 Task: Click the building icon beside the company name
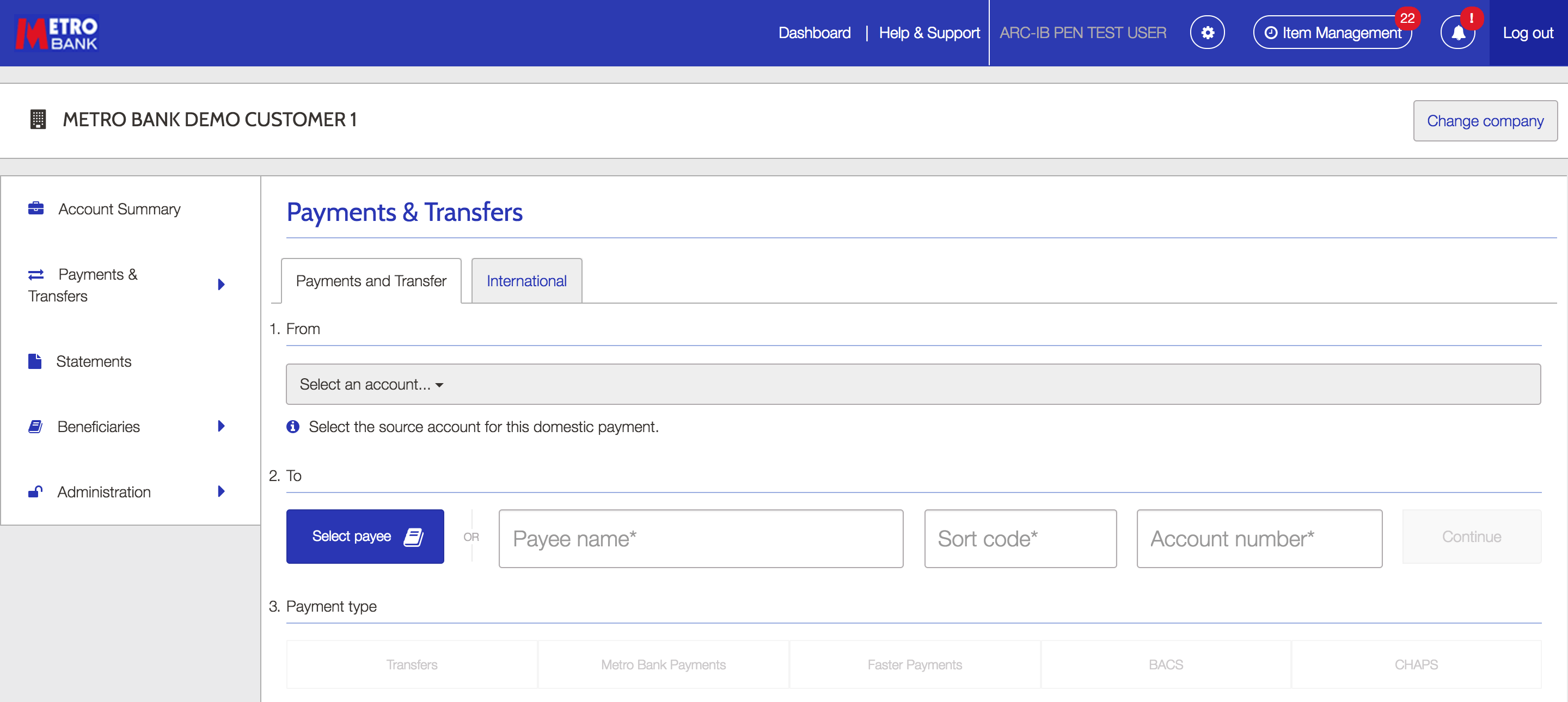pos(38,119)
